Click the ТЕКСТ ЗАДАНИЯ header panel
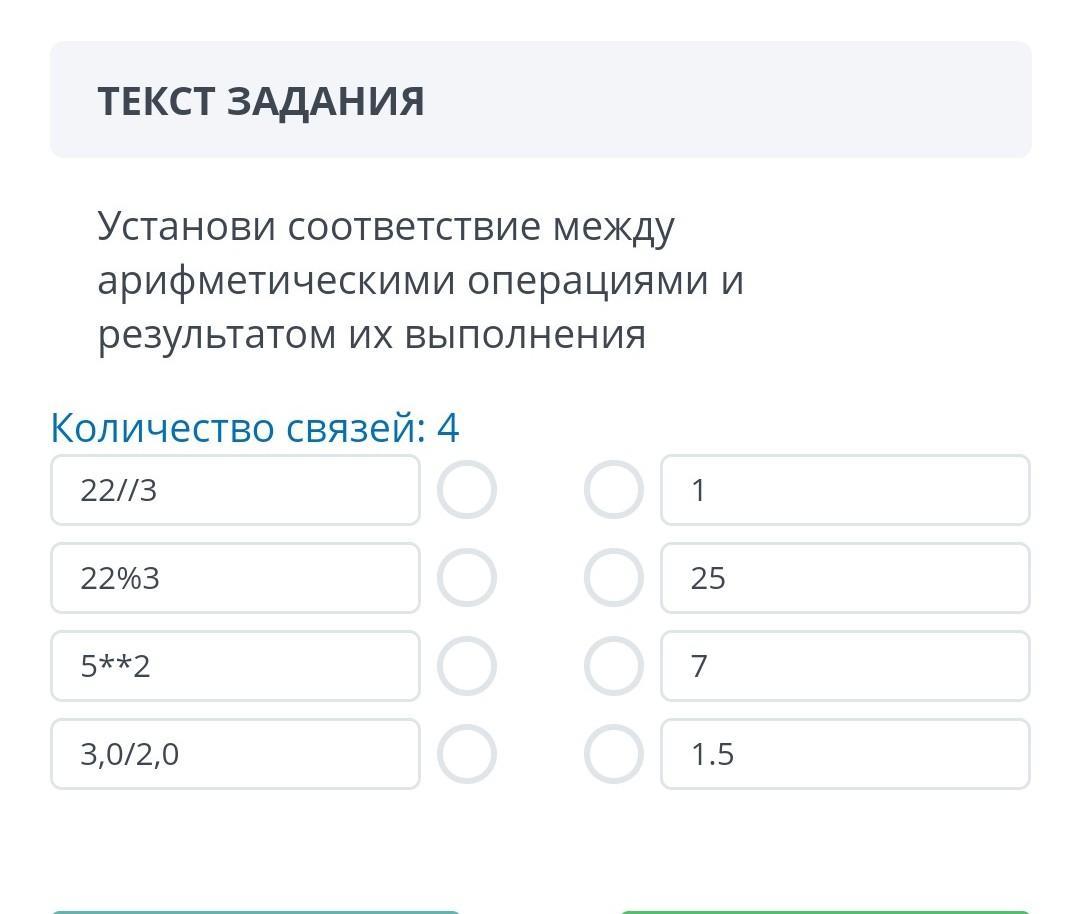 tap(540, 100)
